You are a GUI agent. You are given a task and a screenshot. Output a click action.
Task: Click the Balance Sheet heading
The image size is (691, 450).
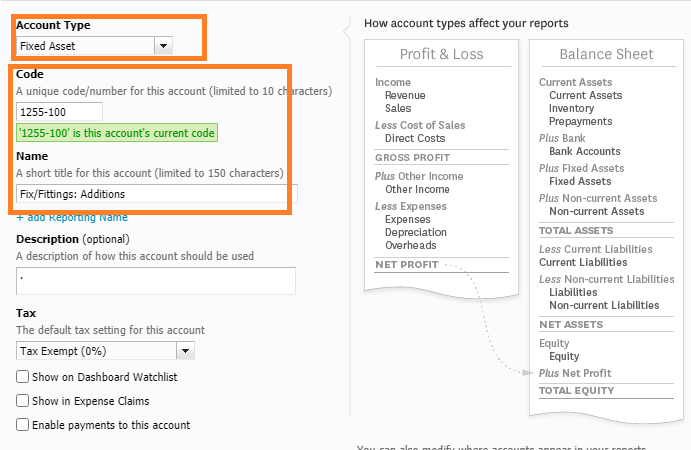coord(606,54)
